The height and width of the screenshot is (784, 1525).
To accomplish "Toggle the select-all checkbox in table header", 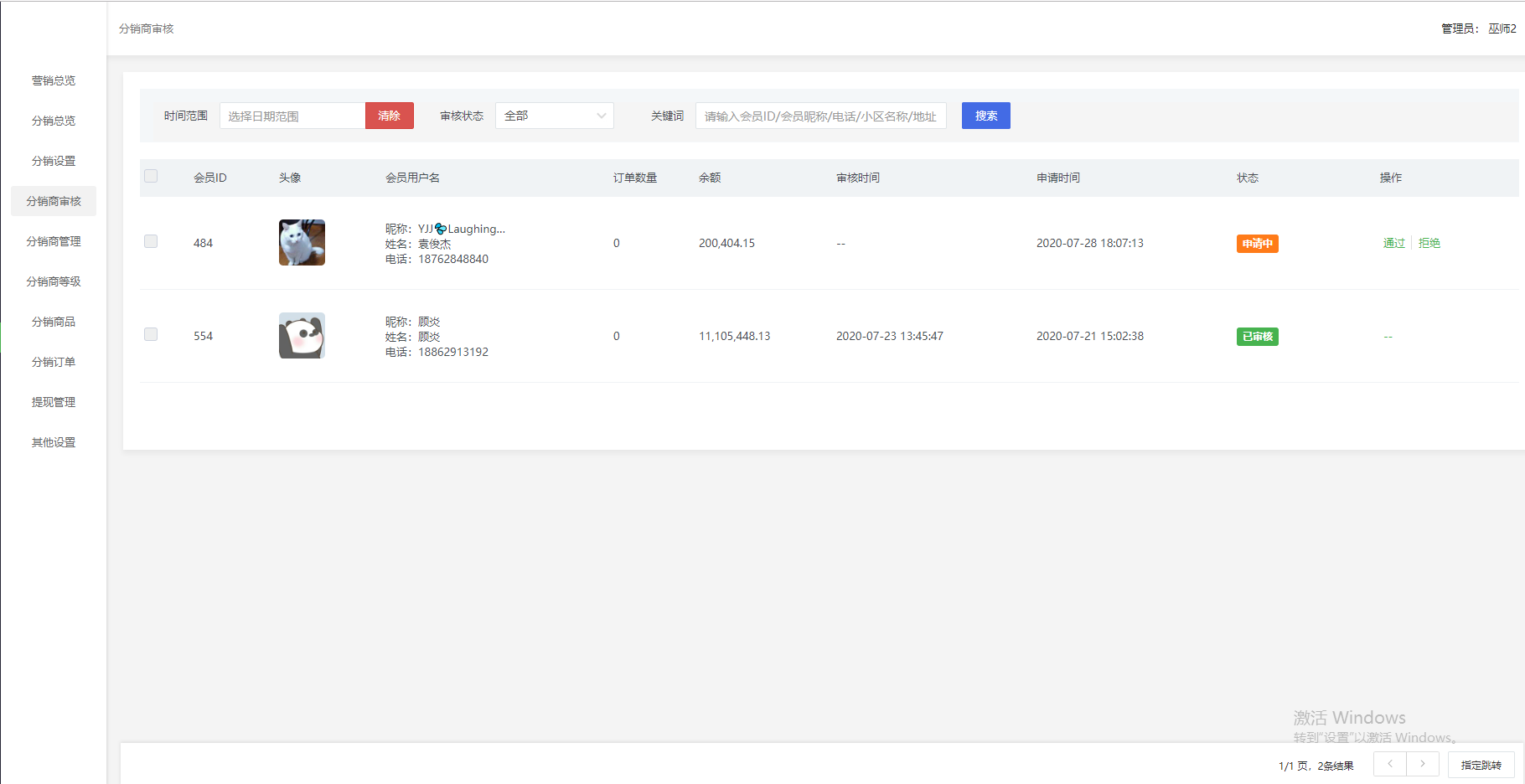I will pos(151,177).
